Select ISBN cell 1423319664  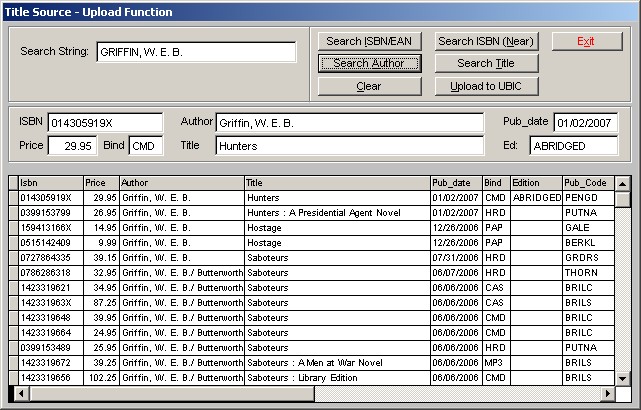point(51,333)
